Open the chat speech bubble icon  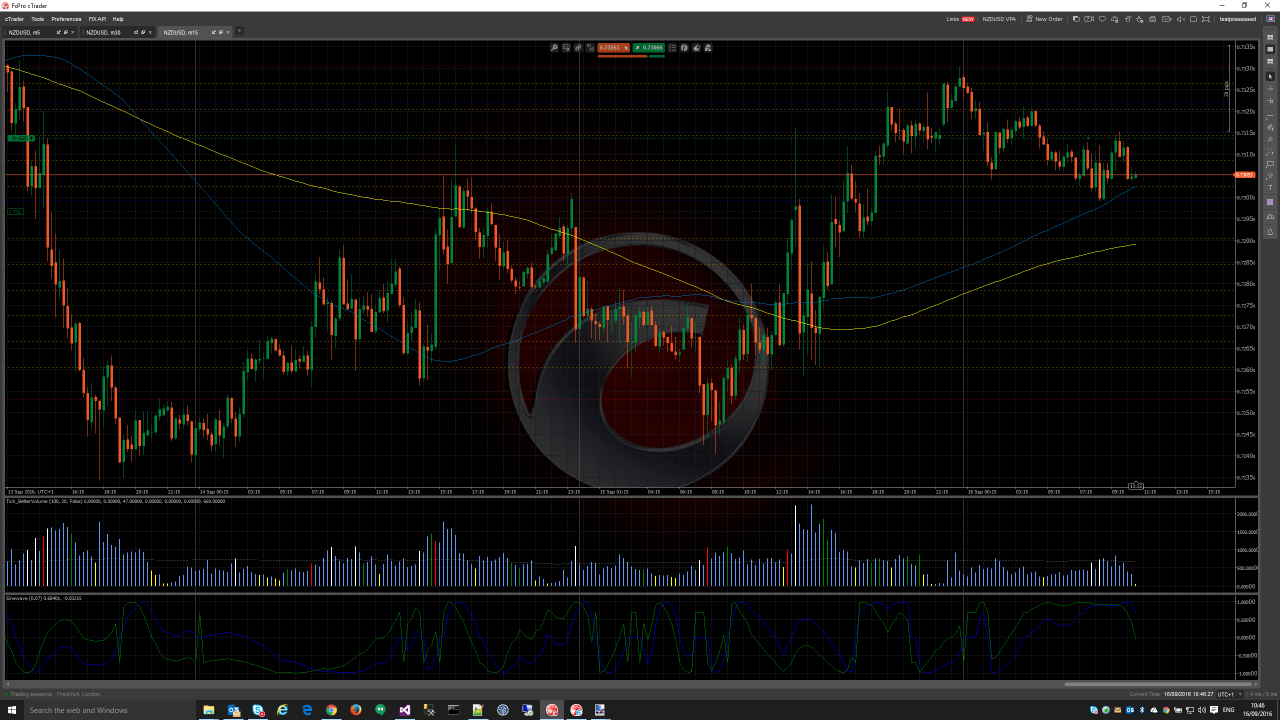point(1102,19)
